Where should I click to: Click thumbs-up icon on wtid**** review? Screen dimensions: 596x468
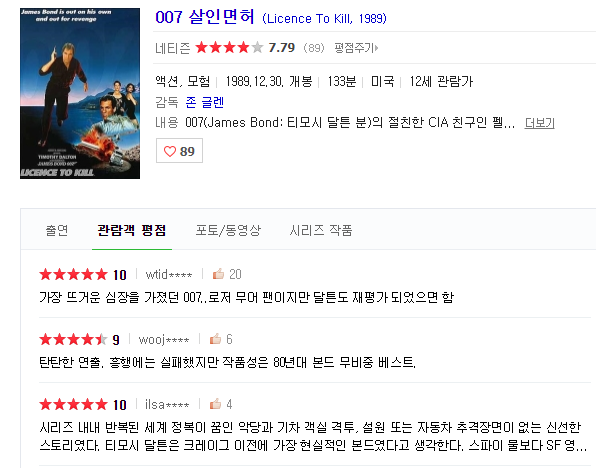[x=218, y=274]
